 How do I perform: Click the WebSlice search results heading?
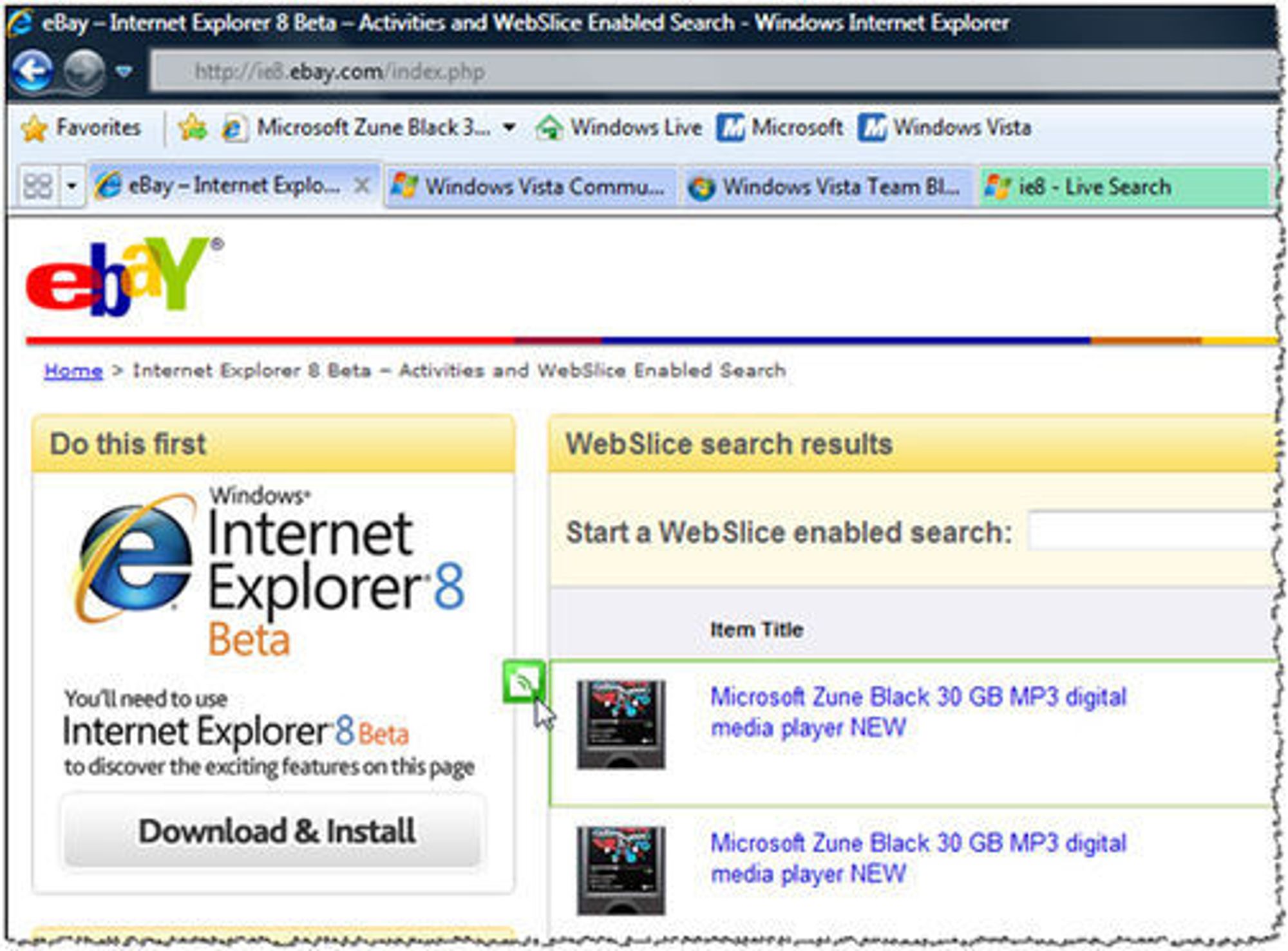729,444
